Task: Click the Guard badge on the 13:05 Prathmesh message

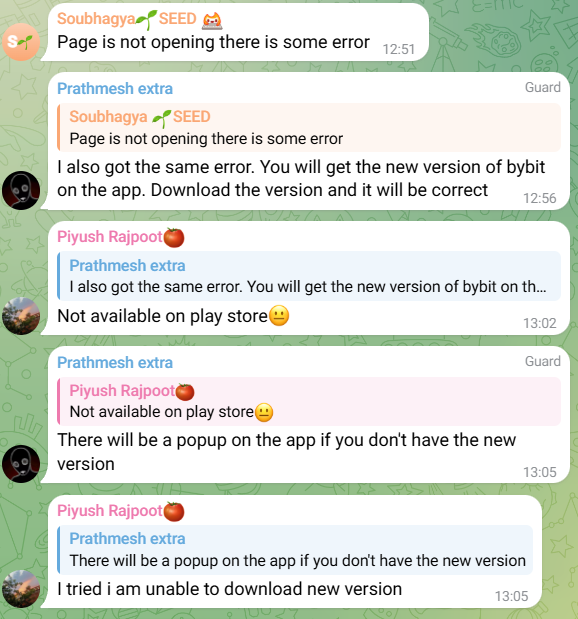Action: pos(542,361)
